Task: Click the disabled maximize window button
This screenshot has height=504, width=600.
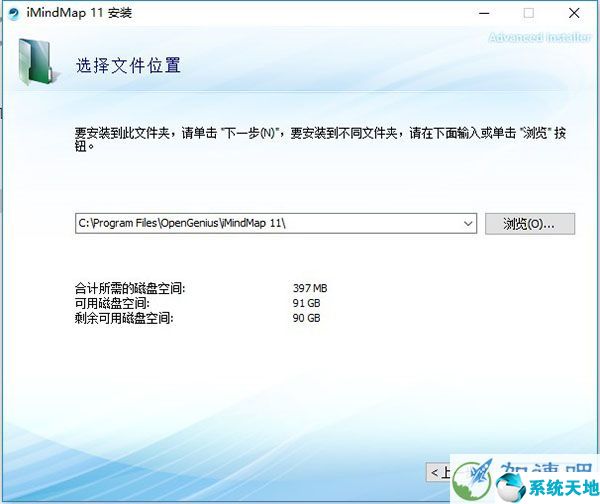Action: 529,13
